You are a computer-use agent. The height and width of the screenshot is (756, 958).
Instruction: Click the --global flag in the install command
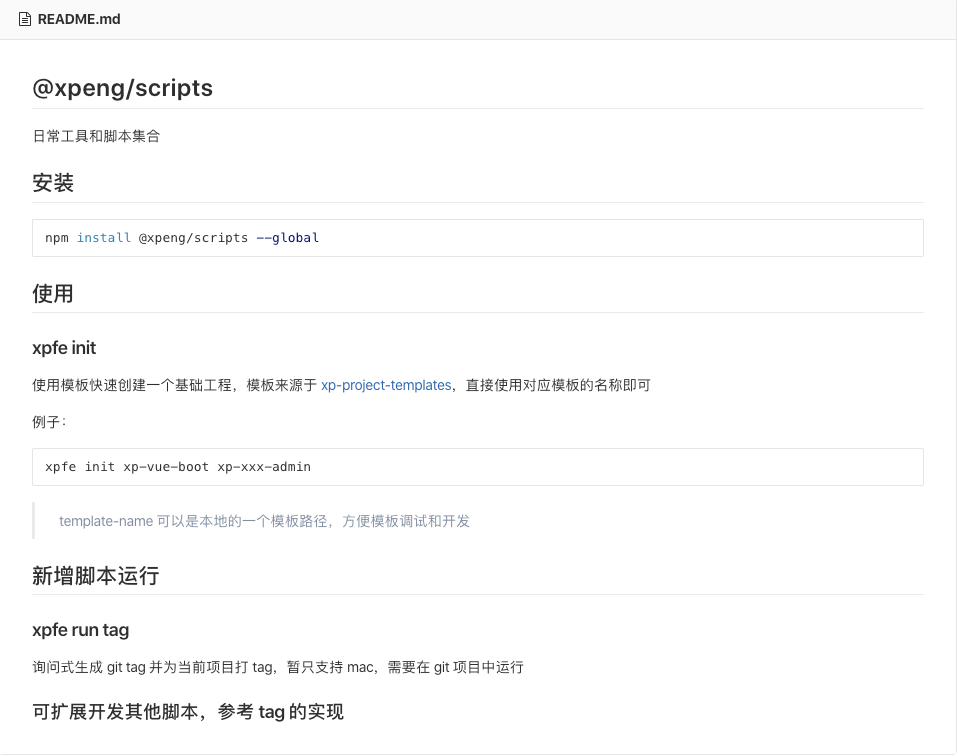coord(288,238)
